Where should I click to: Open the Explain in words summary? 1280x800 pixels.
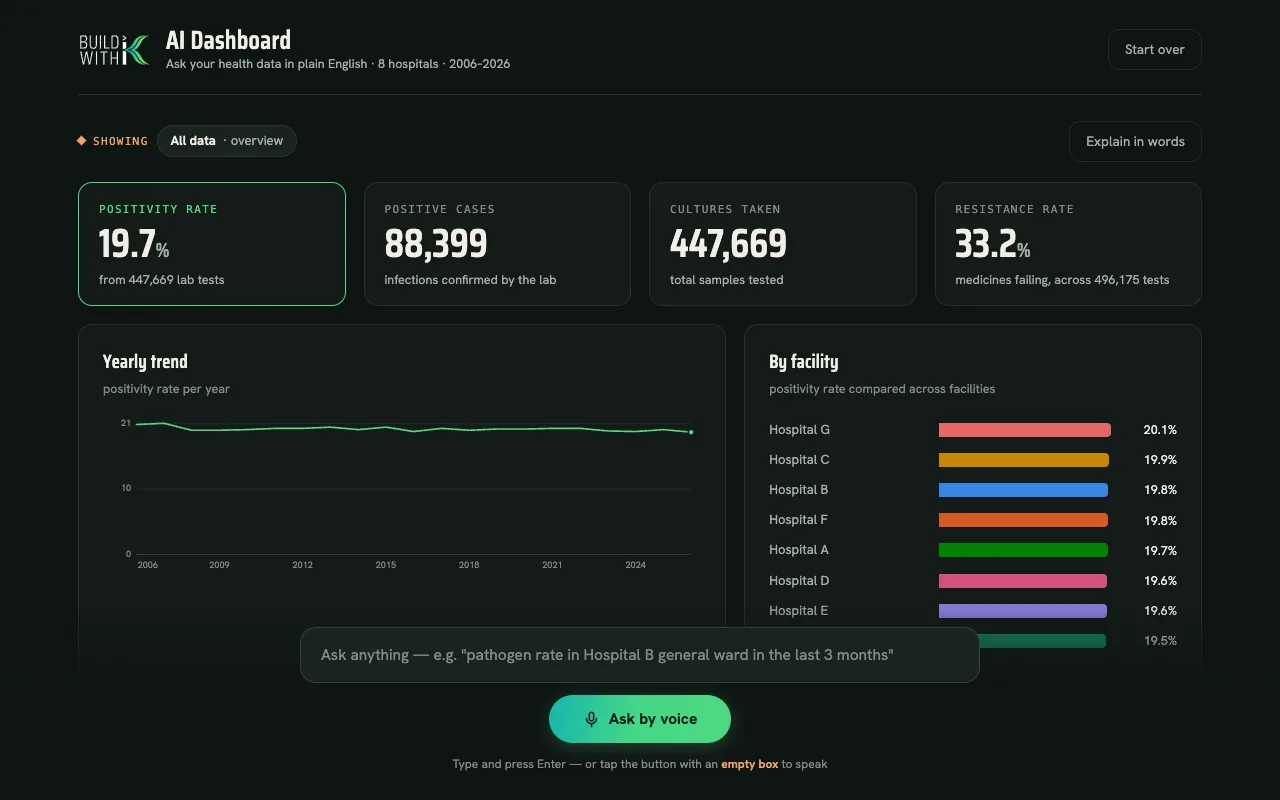1135,141
